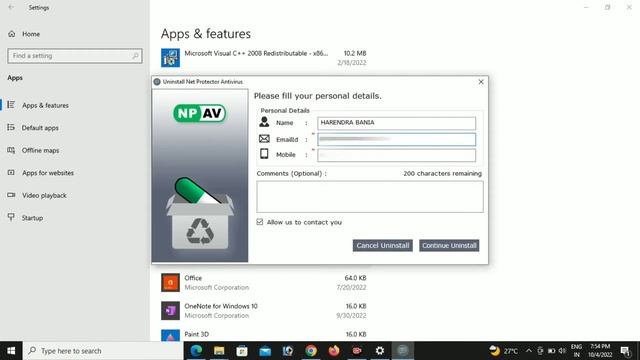Image resolution: width=640 pixels, height=360 pixels.
Task: Click the Settings back arrow
Action: [x=11, y=7]
